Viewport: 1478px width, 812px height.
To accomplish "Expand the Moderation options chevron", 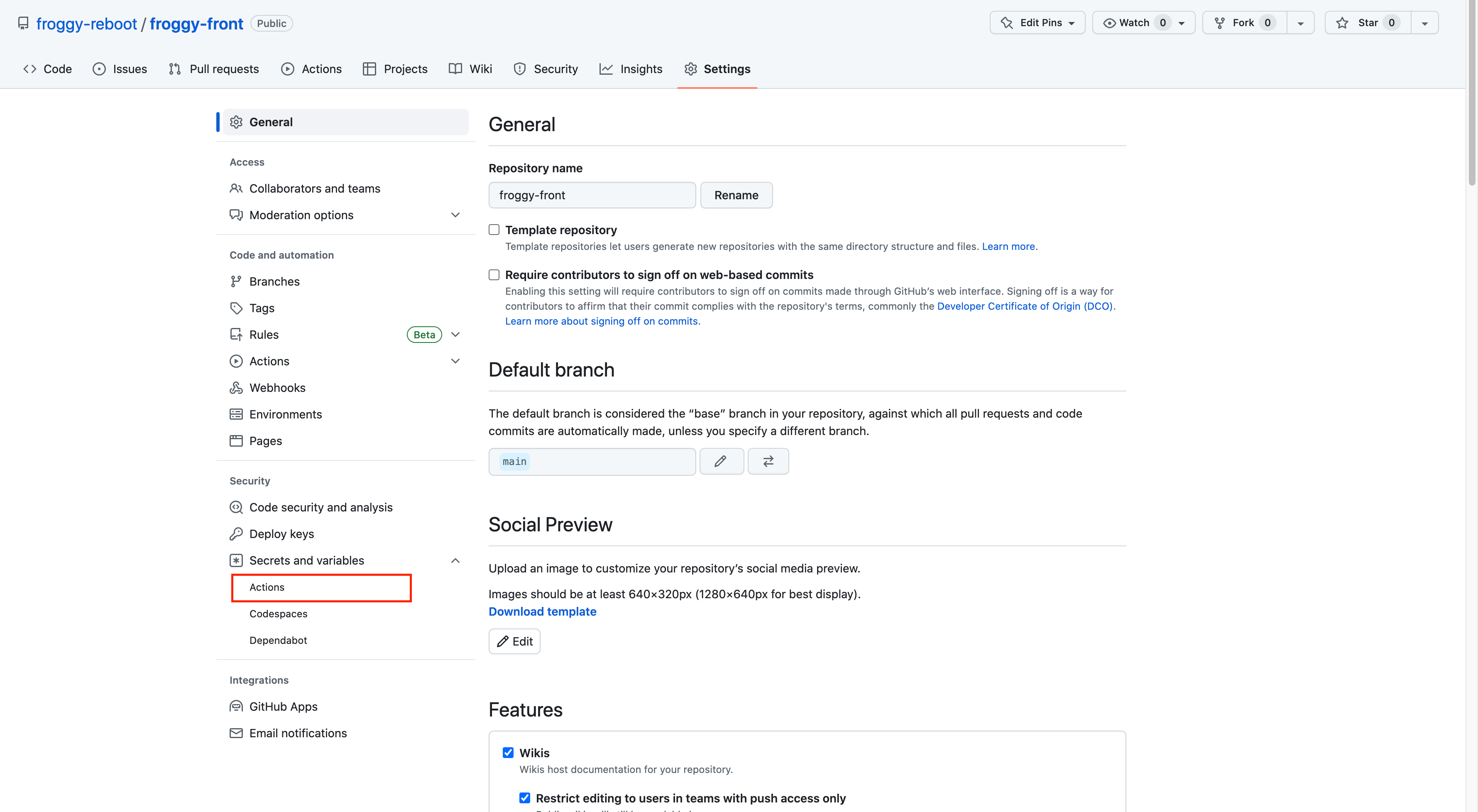I will [455, 215].
